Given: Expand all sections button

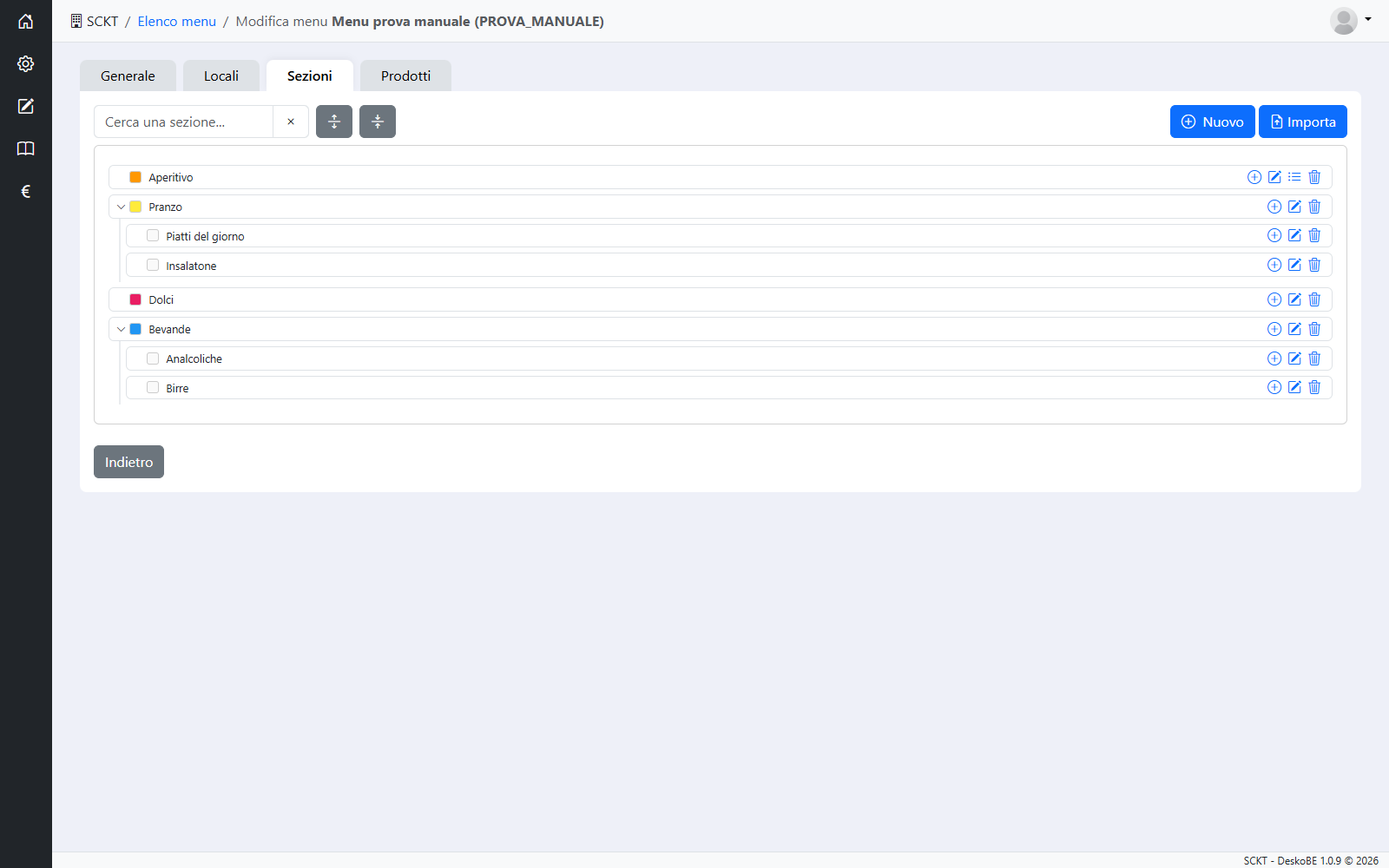Looking at the screenshot, I should 334,122.
